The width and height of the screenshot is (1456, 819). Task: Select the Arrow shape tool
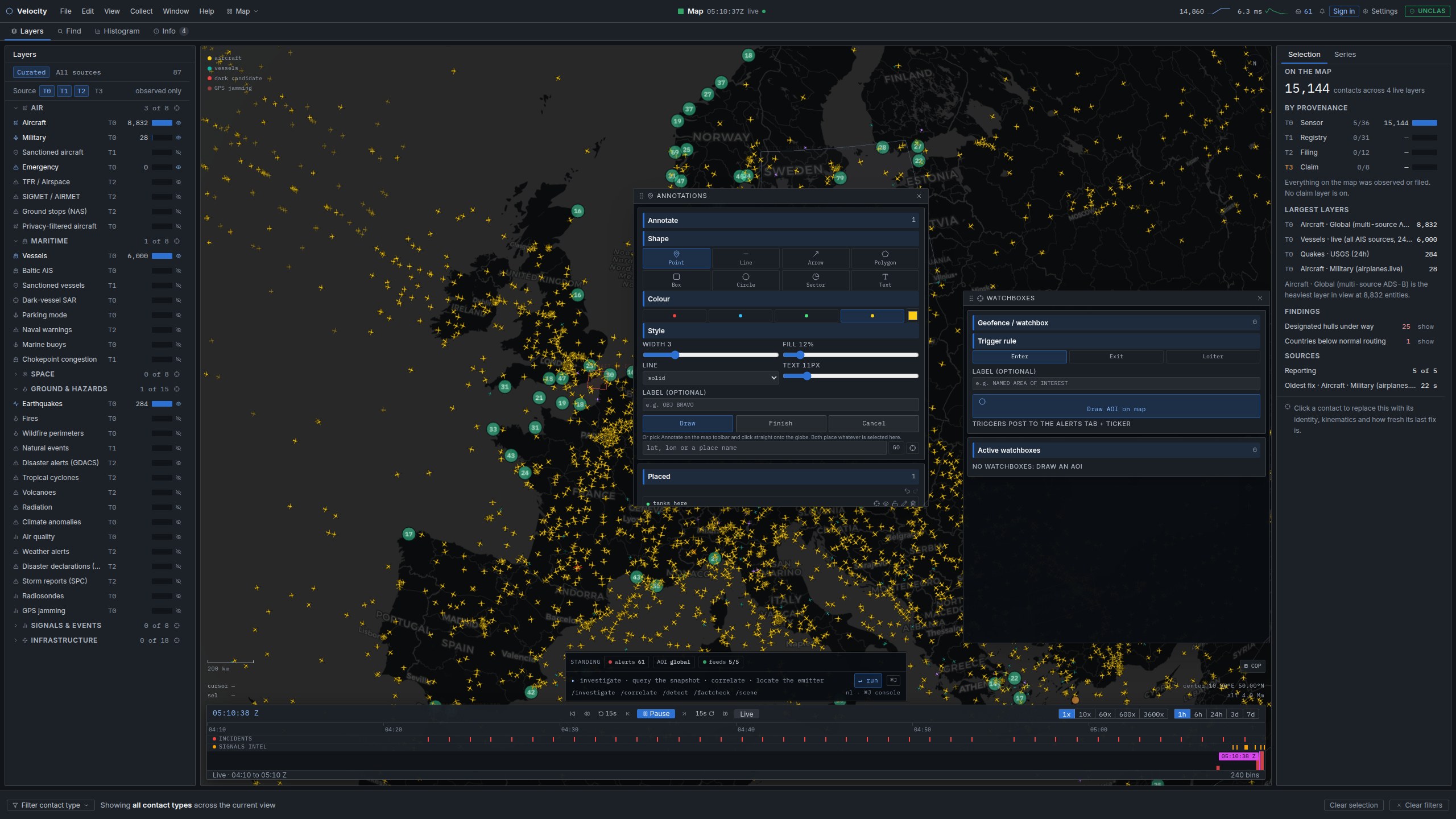(x=816, y=258)
